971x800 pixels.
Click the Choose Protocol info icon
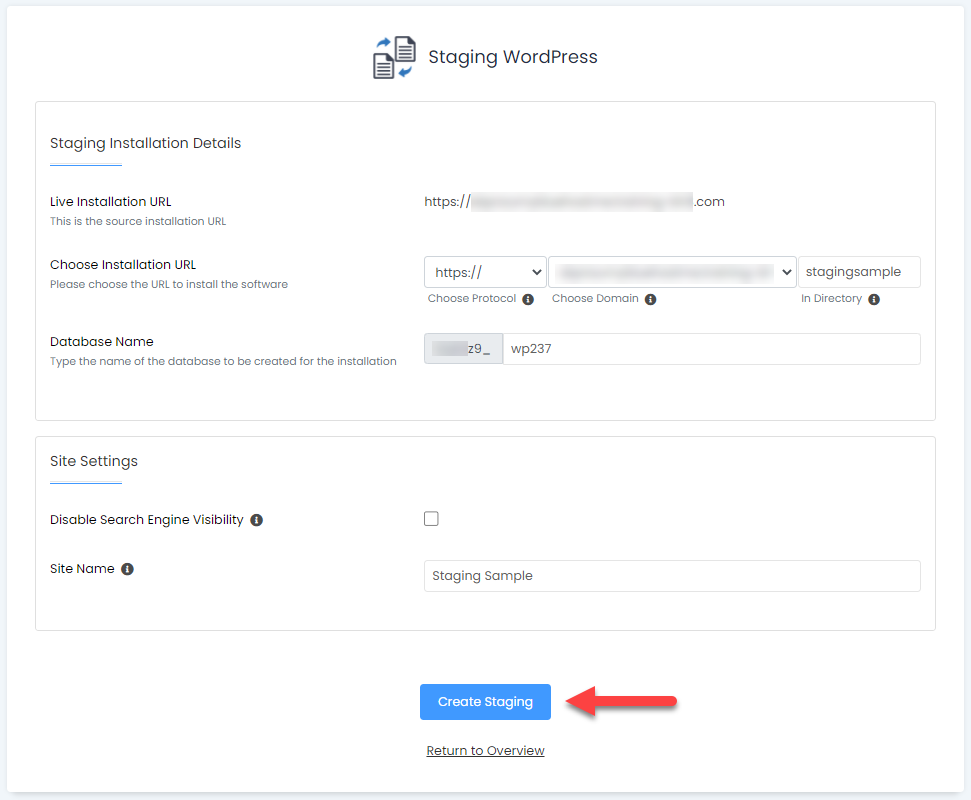[x=529, y=298]
